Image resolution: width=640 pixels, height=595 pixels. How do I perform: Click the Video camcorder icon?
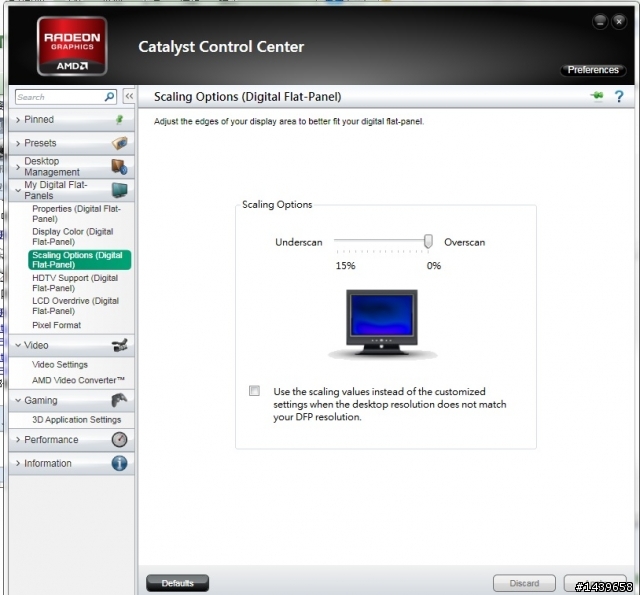point(120,345)
